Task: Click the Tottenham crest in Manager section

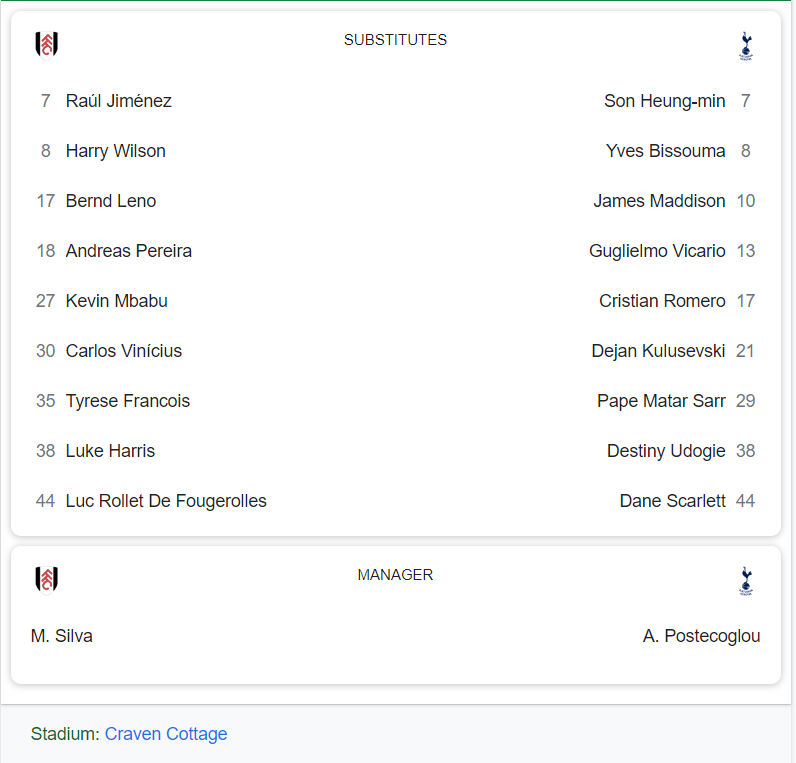Action: click(746, 581)
